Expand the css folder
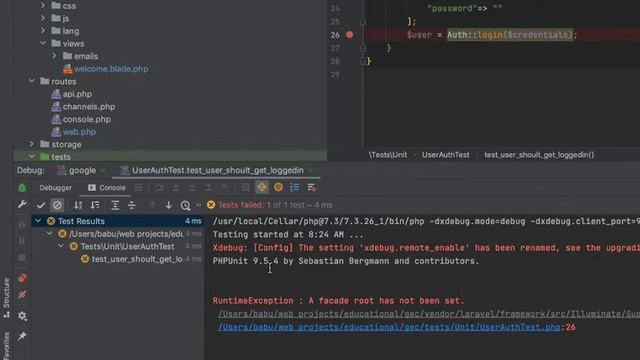640x360 pixels. coord(43,6)
